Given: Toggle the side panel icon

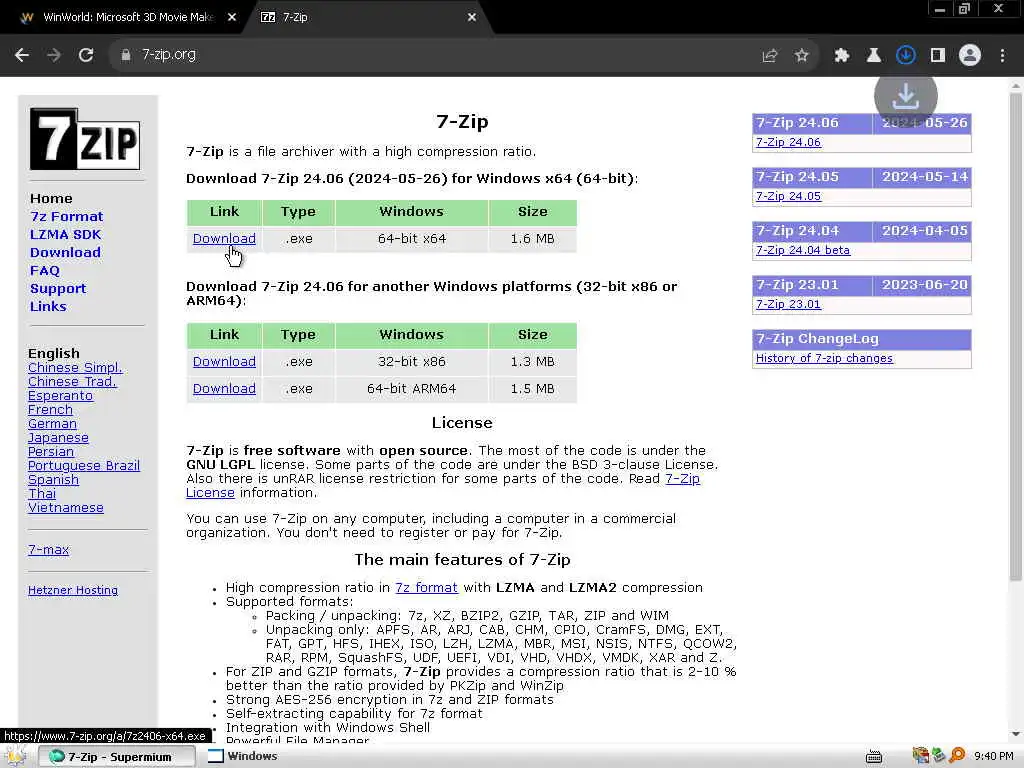Looking at the screenshot, I should [x=938, y=56].
